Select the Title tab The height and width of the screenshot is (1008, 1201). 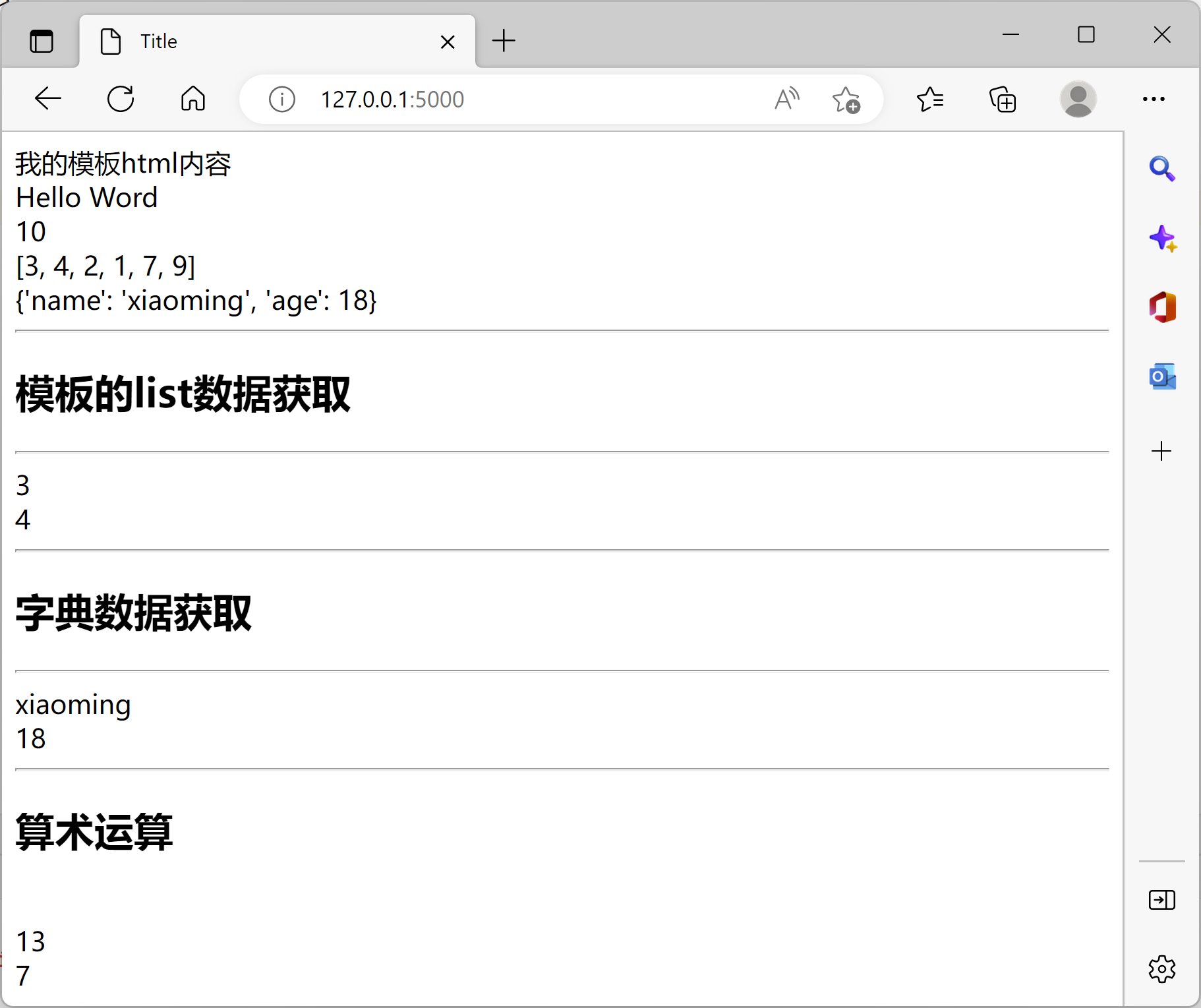pos(264,42)
